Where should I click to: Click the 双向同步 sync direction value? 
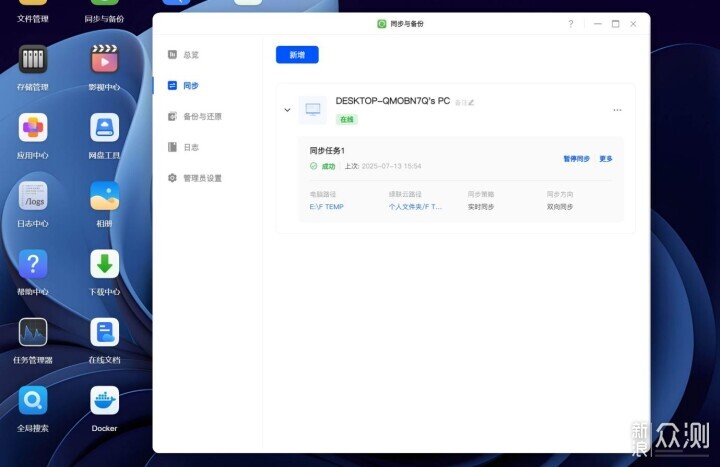(560, 207)
